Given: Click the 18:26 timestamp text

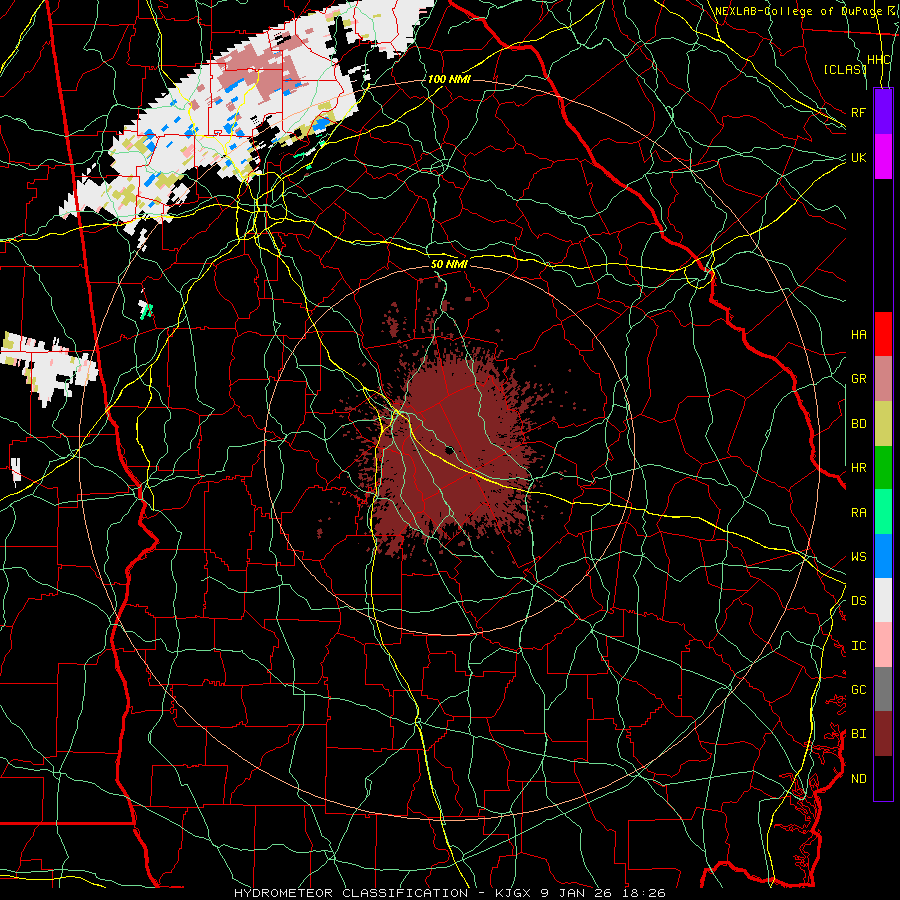Looking at the screenshot, I should click(645, 893).
